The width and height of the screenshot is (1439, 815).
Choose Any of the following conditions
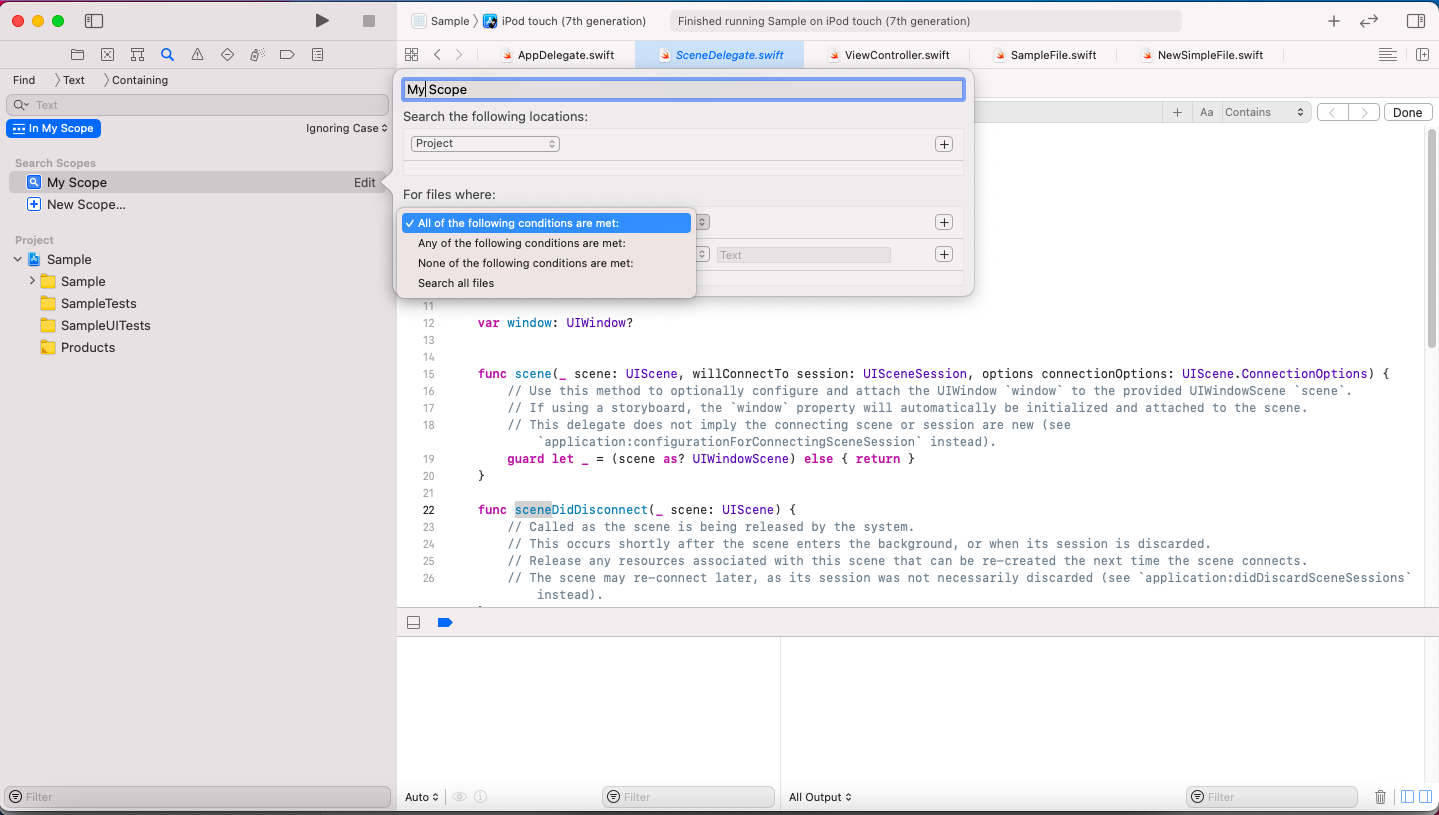[545, 243]
